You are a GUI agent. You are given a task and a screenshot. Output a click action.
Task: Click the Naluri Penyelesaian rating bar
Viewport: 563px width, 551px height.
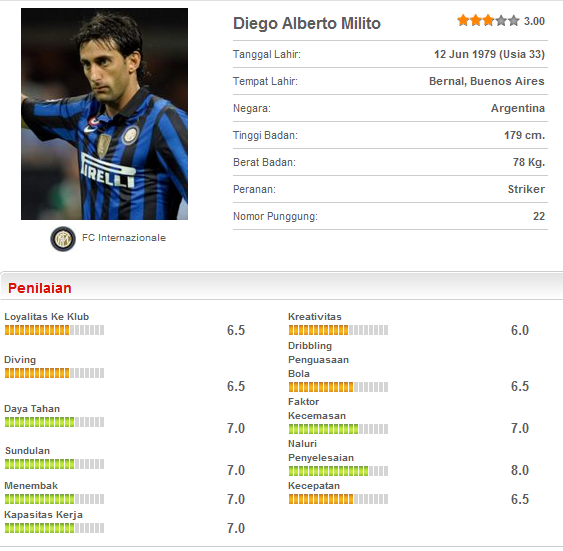tap(338, 471)
